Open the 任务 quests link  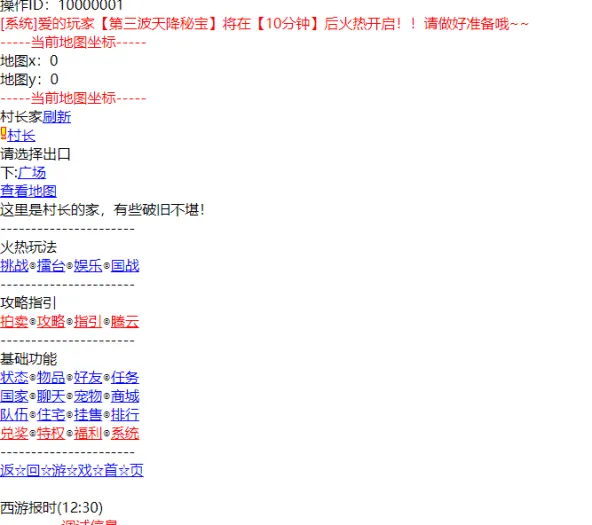pyautogui.click(x=125, y=377)
